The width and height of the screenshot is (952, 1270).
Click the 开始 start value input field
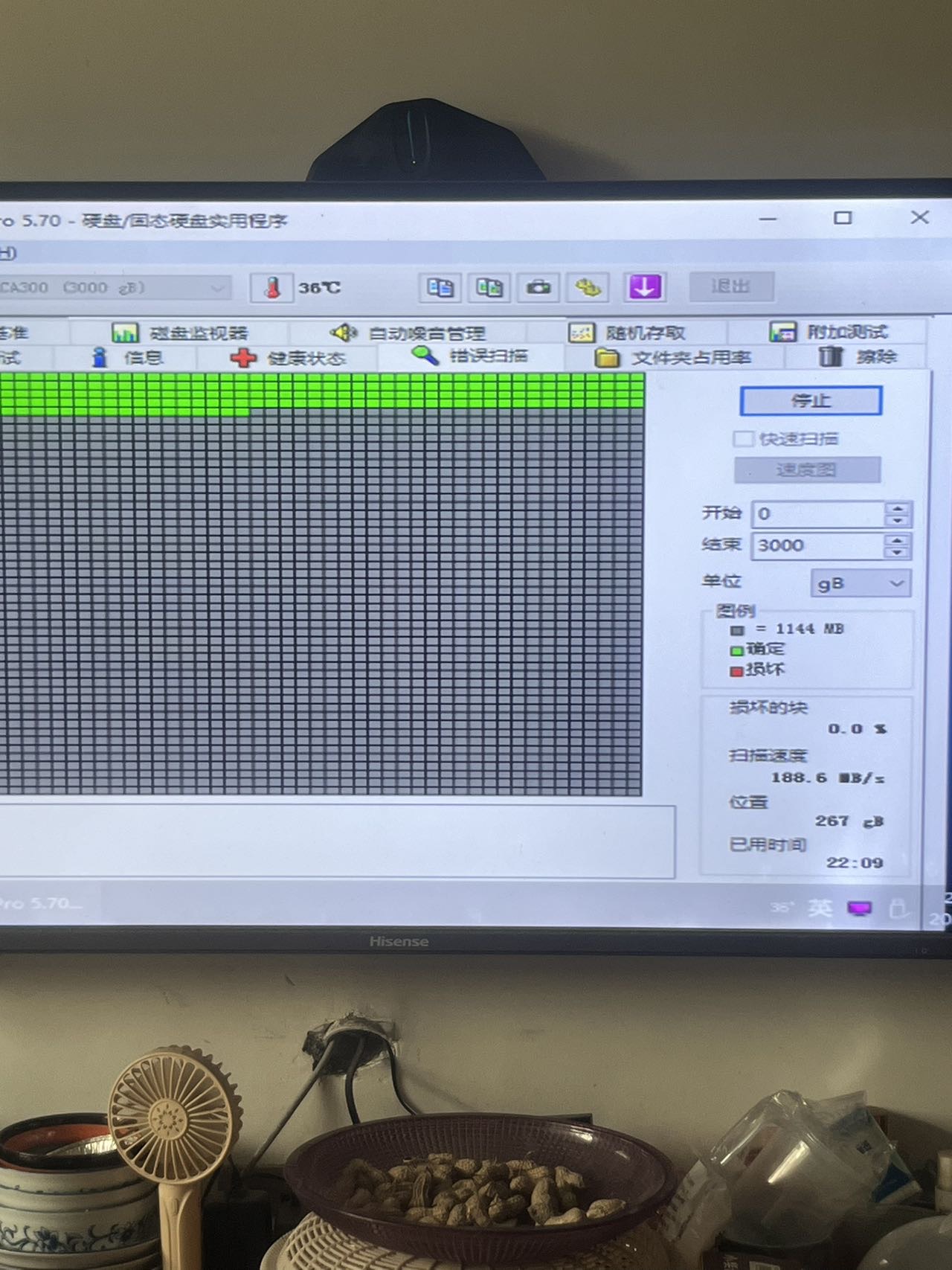818,514
